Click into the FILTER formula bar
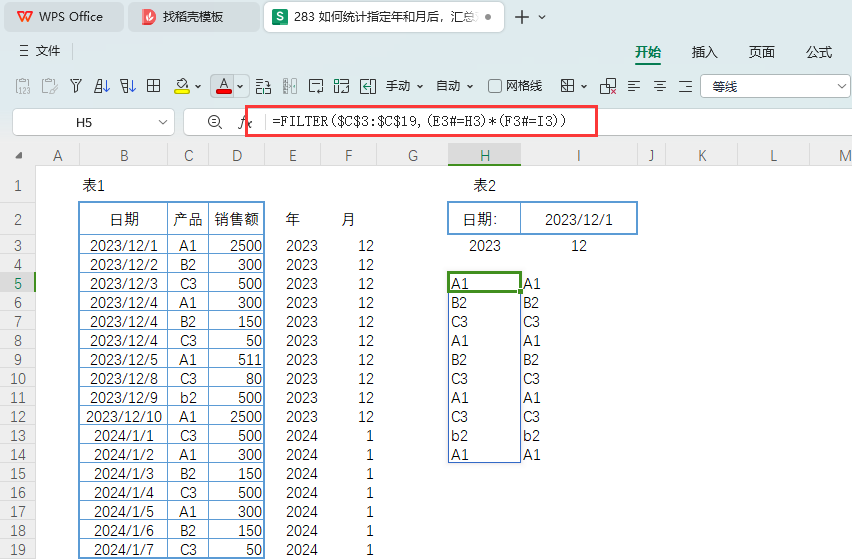 pos(421,121)
